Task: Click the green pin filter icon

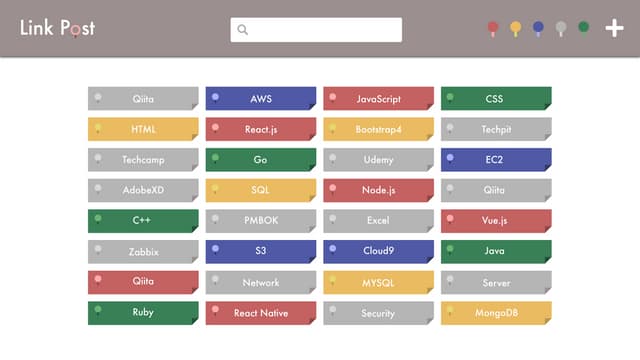Action: tap(584, 29)
